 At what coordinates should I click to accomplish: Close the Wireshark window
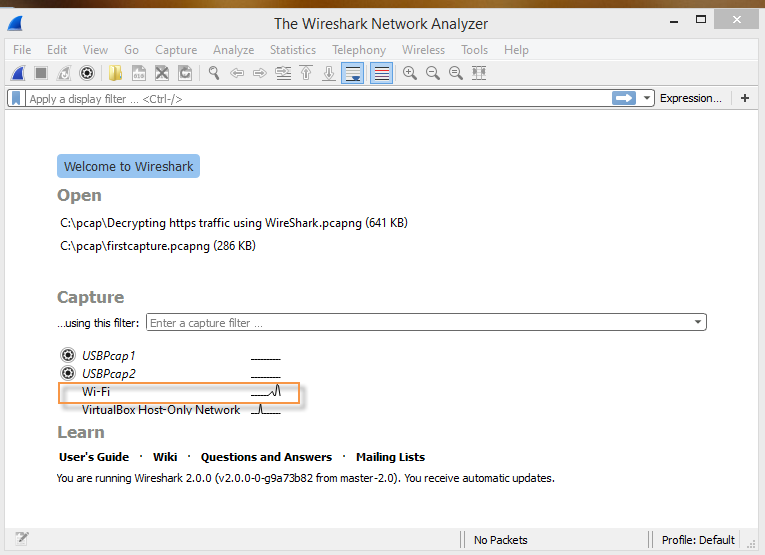[737, 19]
